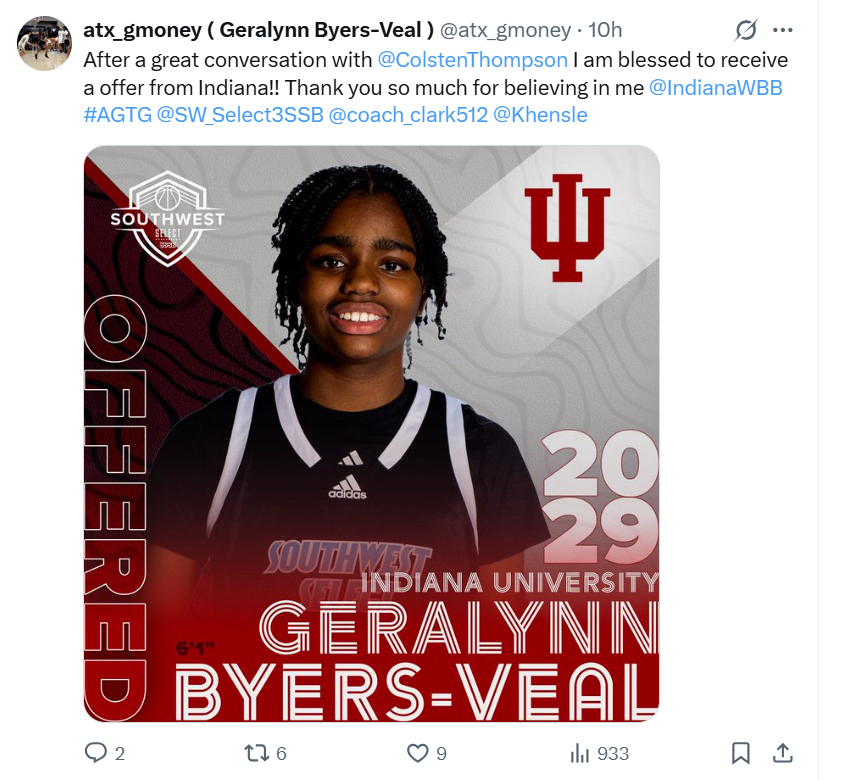Open atx_gmoney display name

click(x=258, y=30)
